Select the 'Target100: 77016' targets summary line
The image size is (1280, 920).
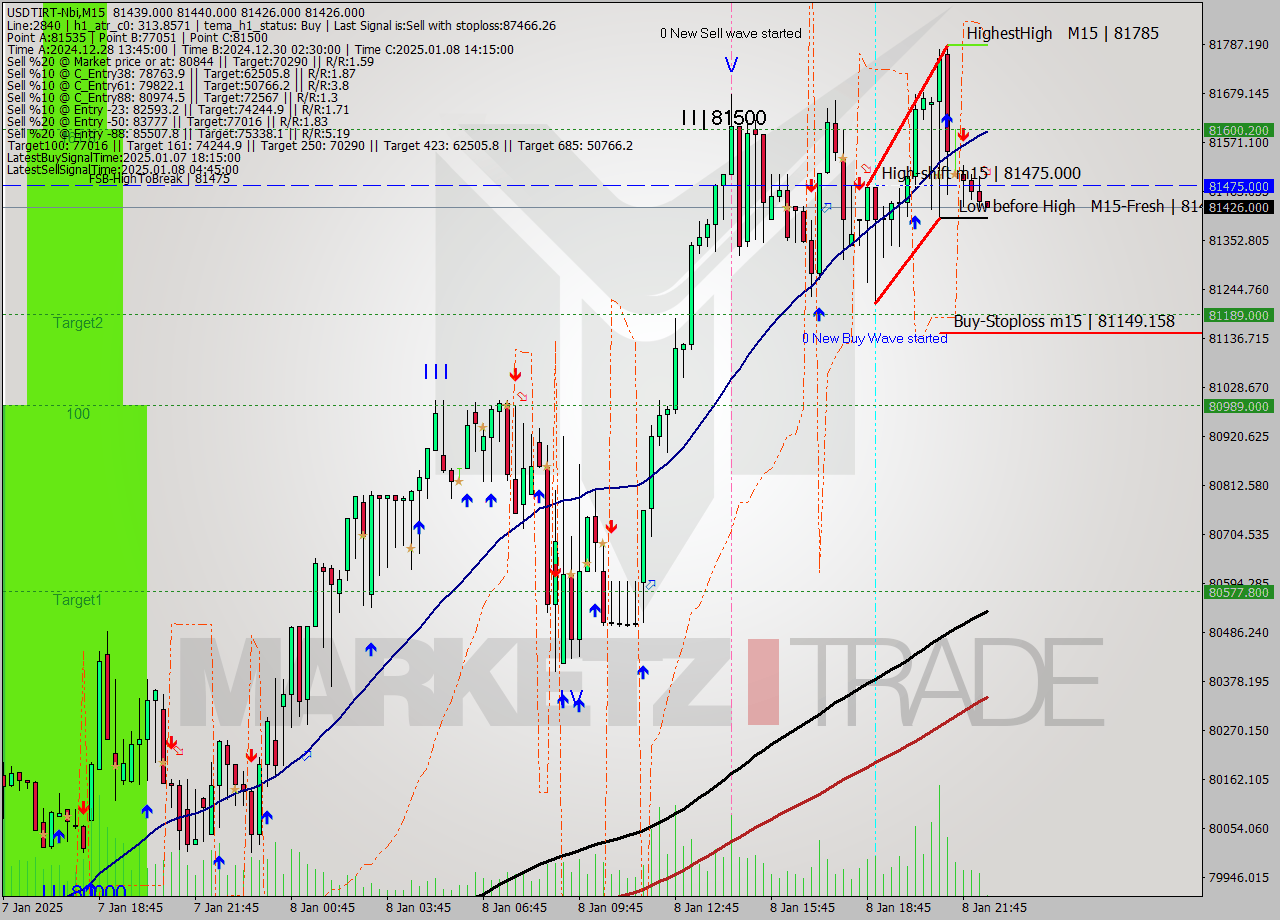tap(319, 145)
